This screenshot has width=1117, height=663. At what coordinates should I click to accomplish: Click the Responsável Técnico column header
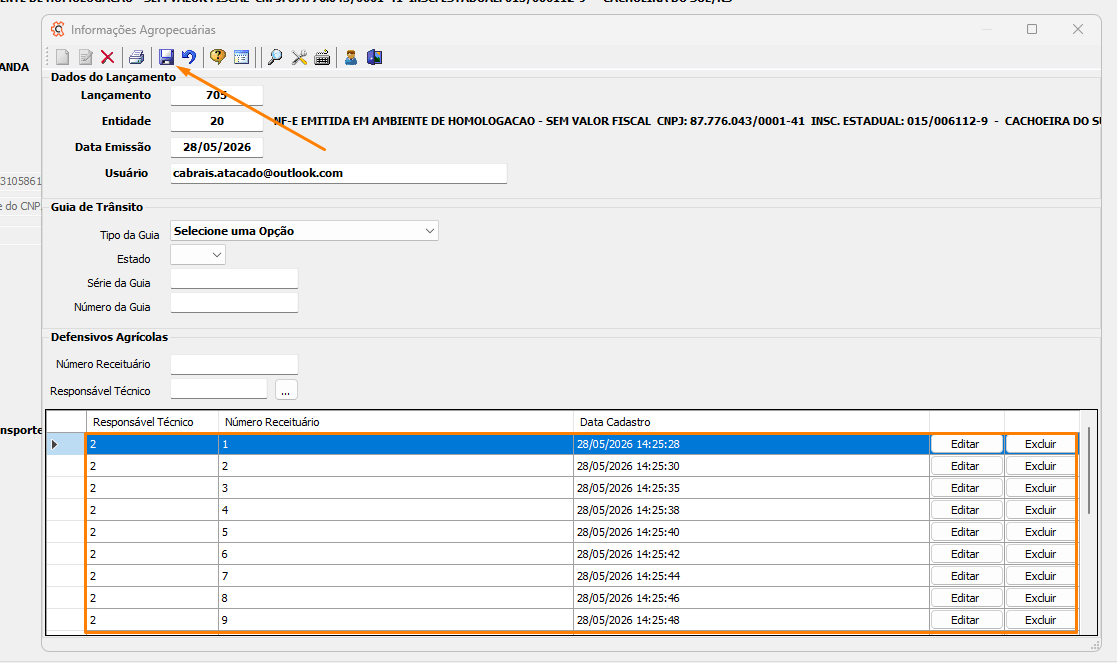click(152, 422)
